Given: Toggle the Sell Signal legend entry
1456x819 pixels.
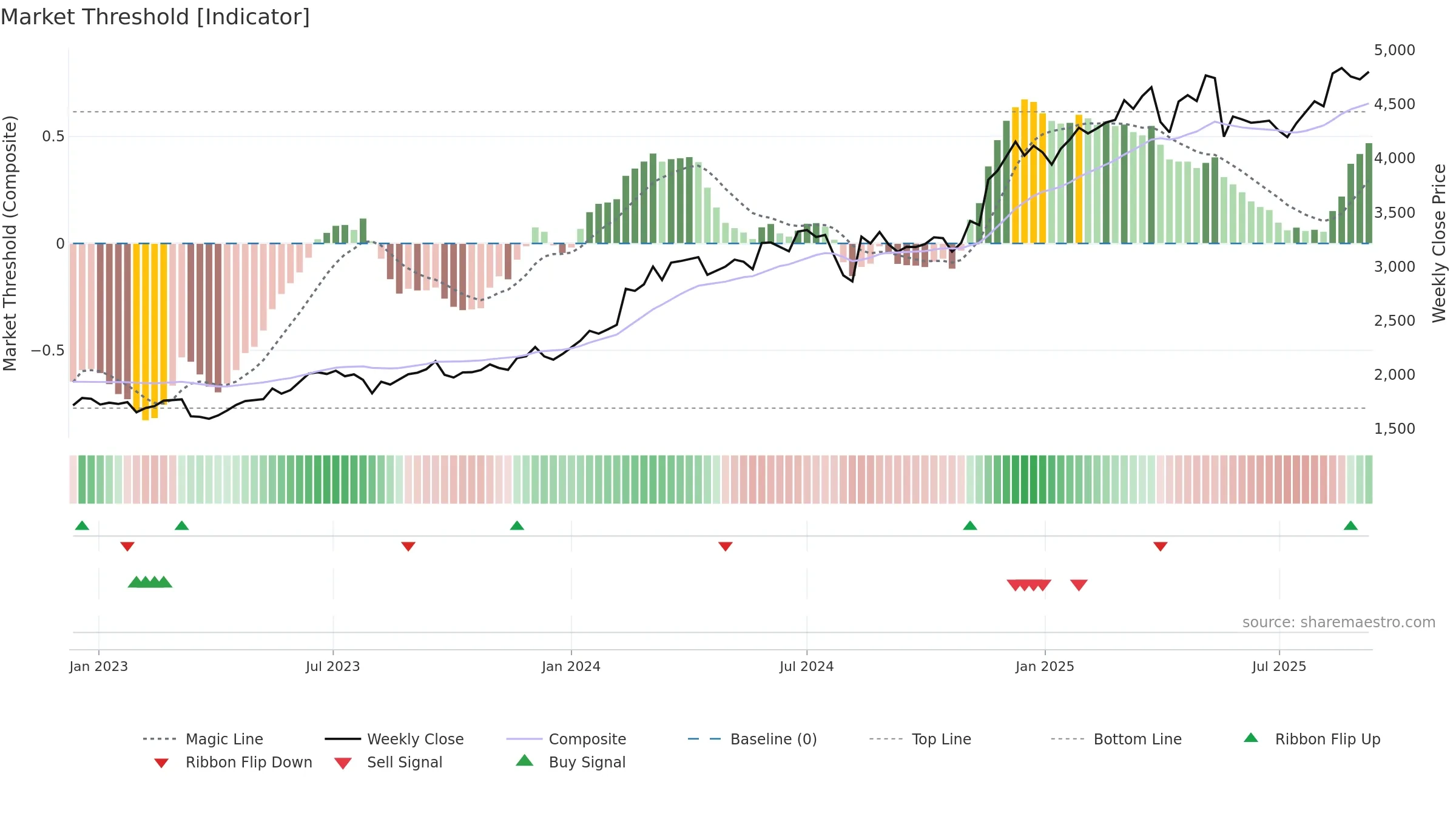Looking at the screenshot, I should click(x=388, y=762).
